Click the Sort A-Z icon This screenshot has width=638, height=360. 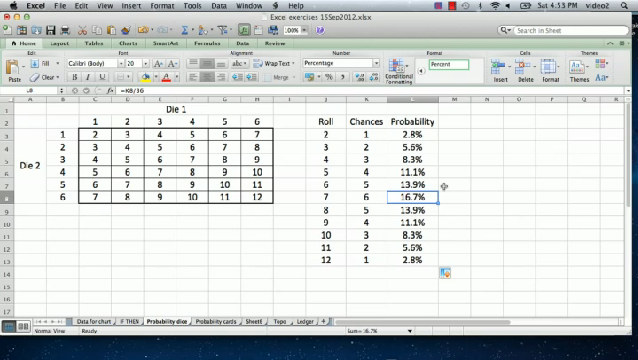(202, 30)
